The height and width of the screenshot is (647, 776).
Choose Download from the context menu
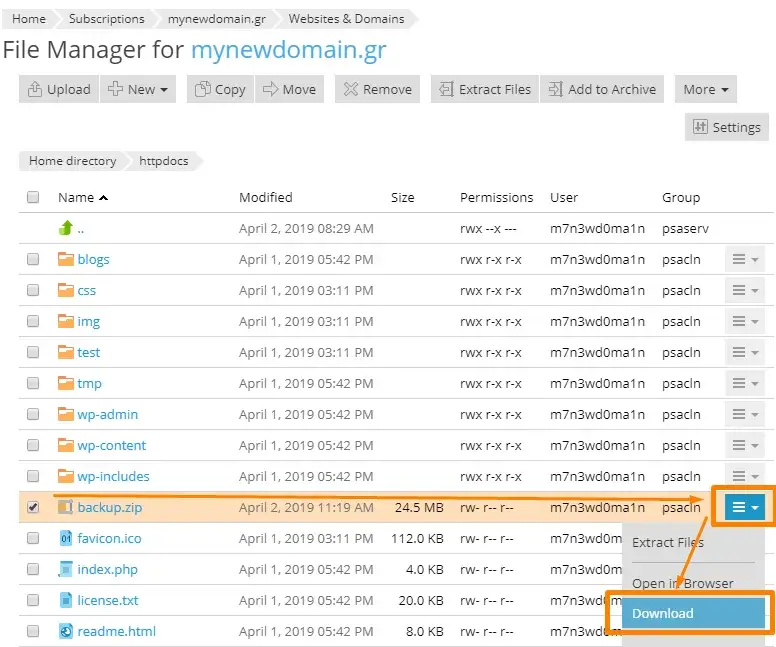[693, 613]
